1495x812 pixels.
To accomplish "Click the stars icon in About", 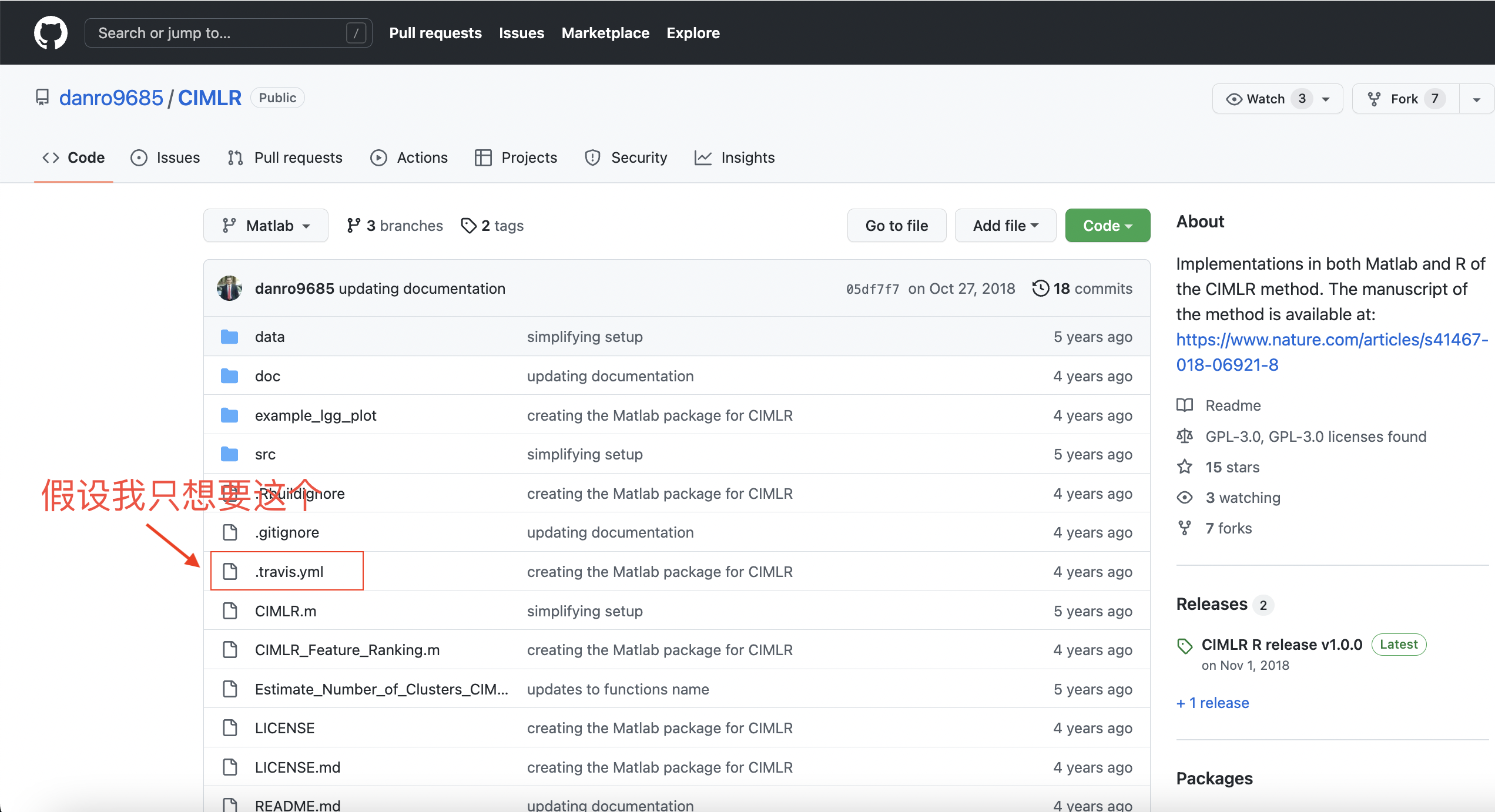I will [x=1185, y=467].
